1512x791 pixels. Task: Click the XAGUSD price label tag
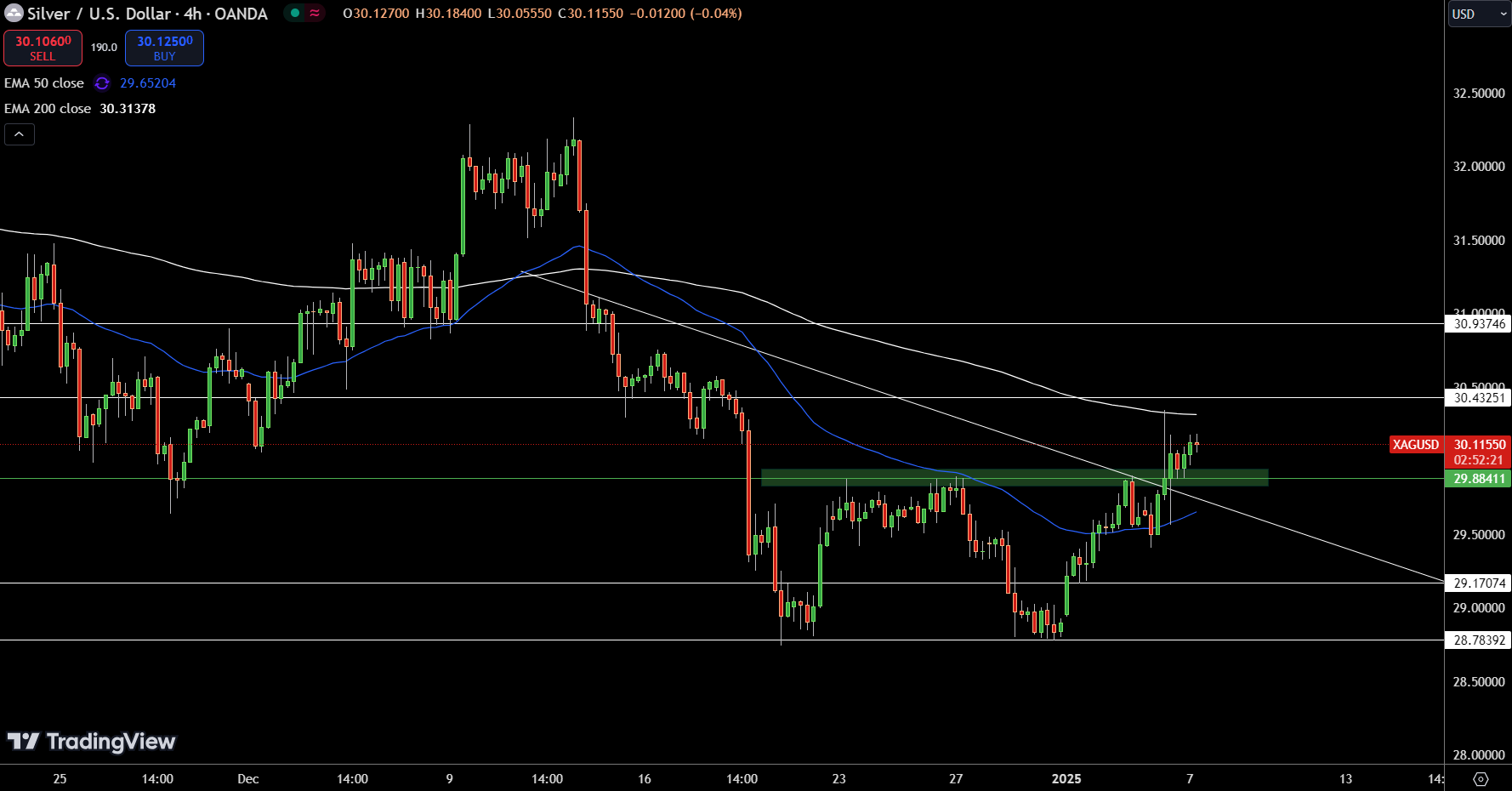pos(1416,445)
